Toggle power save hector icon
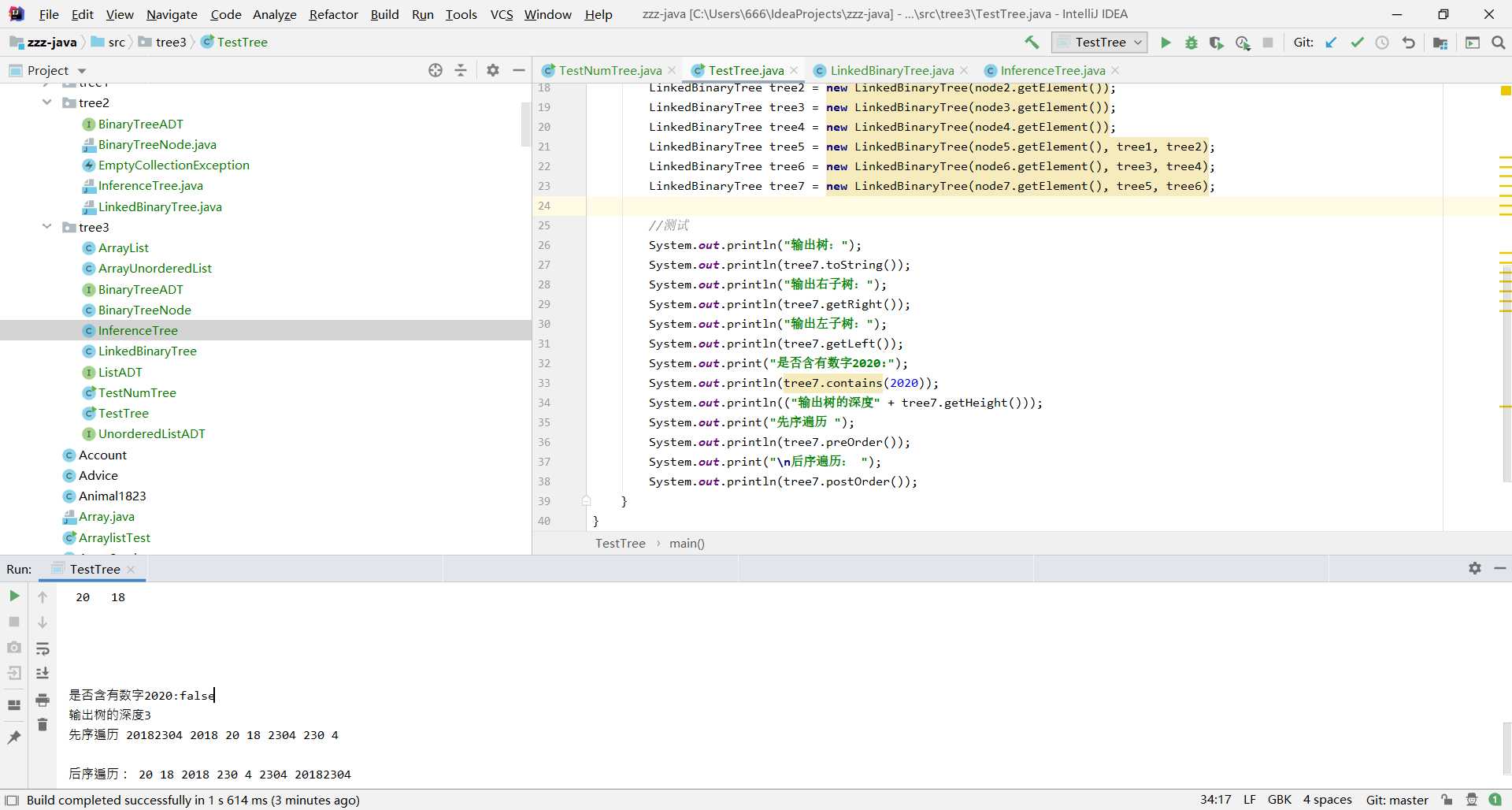This screenshot has height=810, width=1512. (1471, 800)
